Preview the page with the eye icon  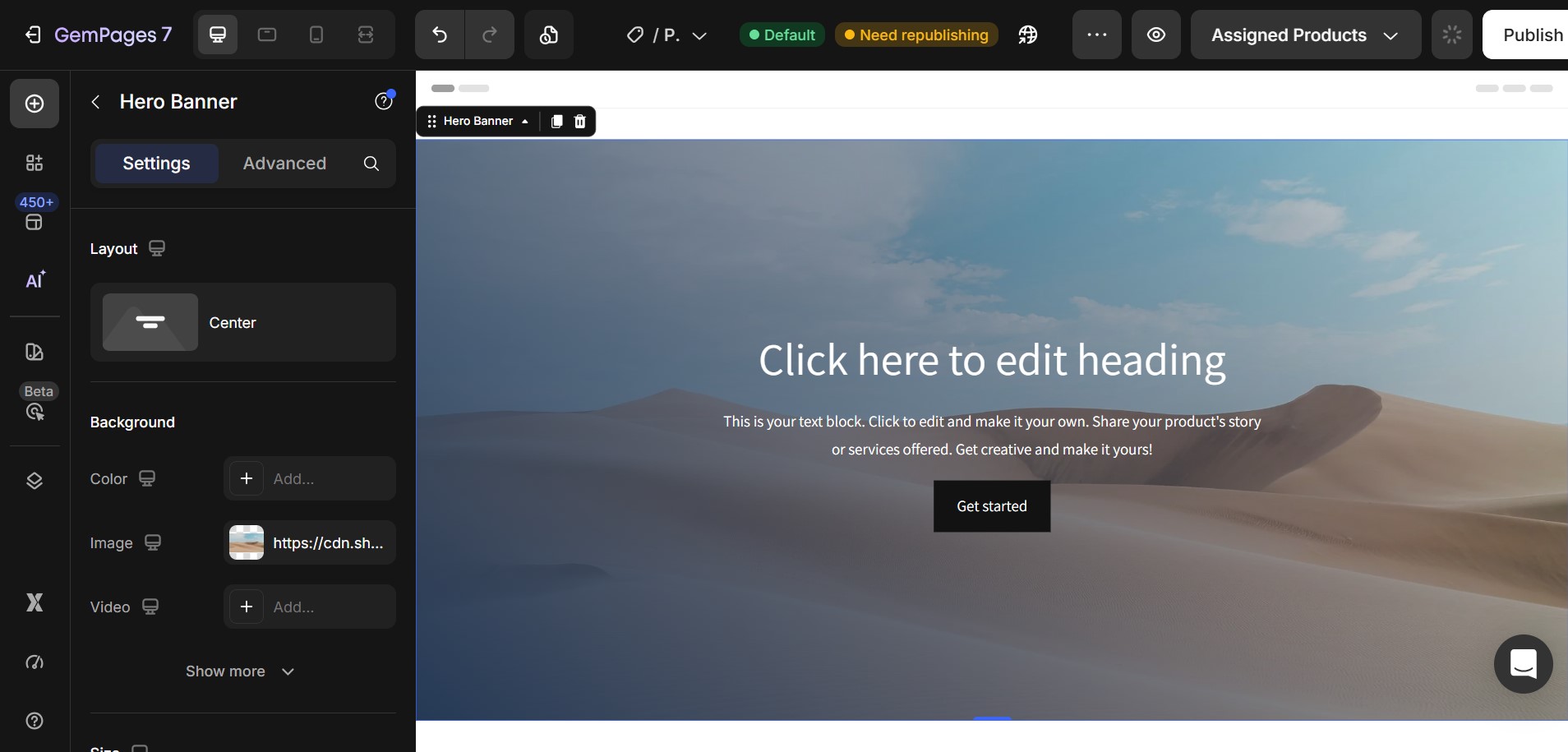coord(1156,35)
